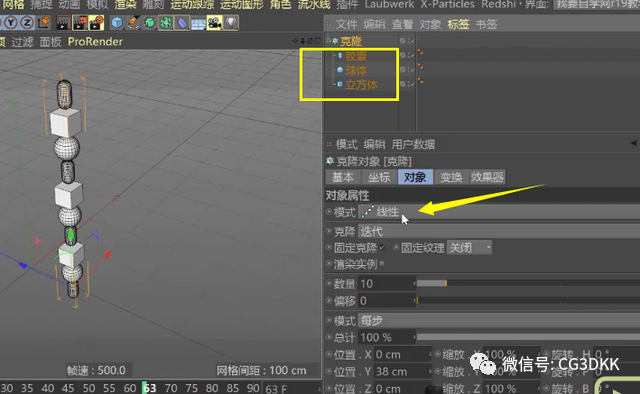Open the render settings icon

[x=97, y=23]
